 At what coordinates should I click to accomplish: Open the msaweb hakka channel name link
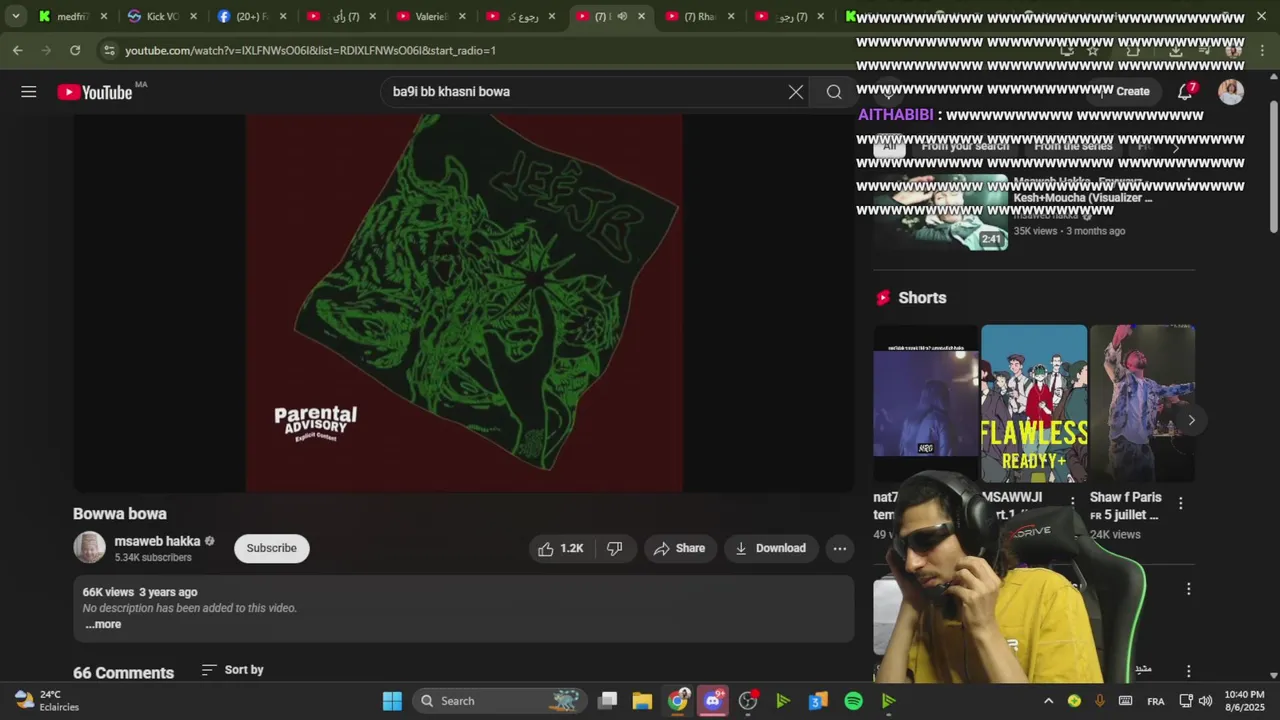(x=157, y=541)
